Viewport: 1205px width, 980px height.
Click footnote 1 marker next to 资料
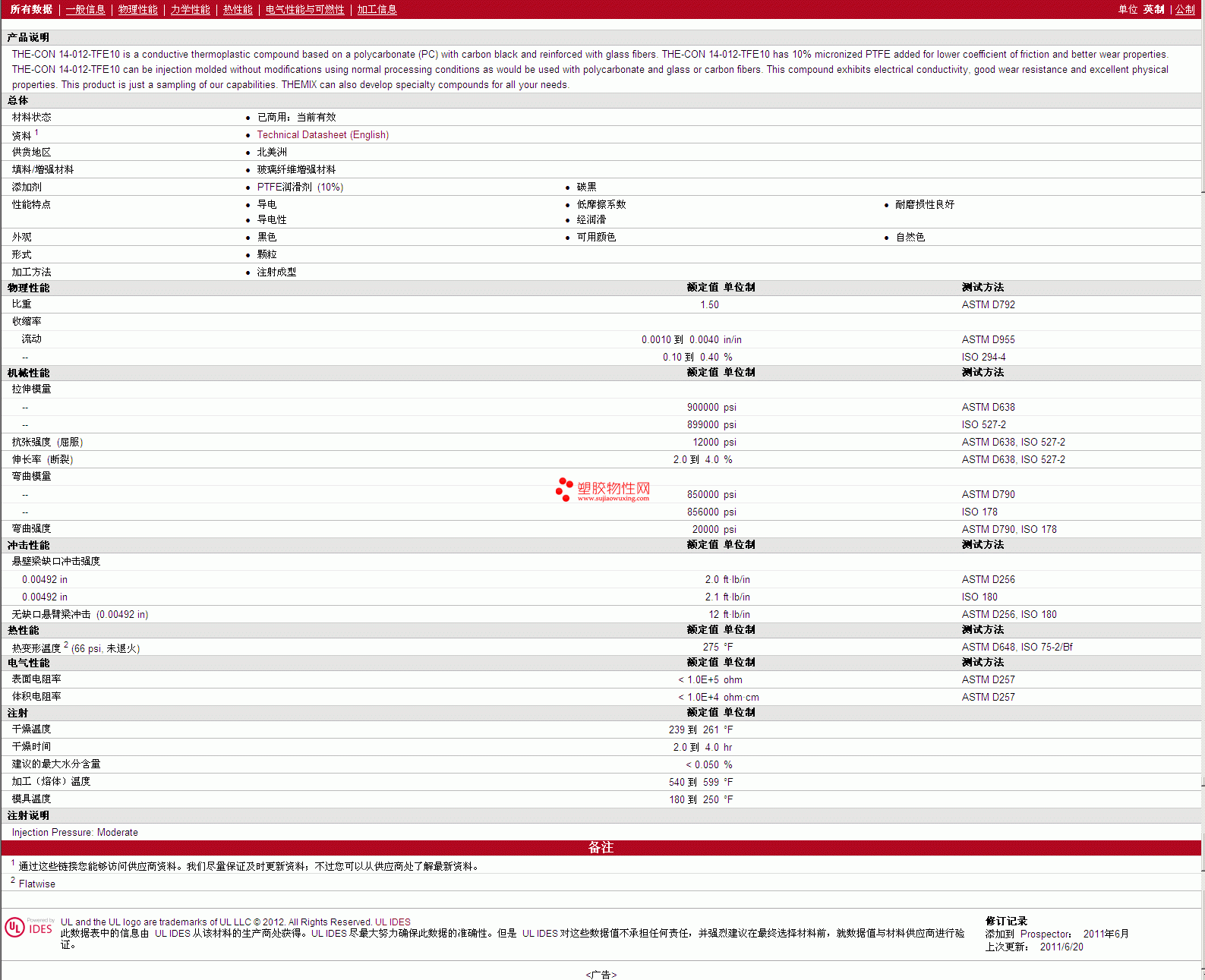(36, 132)
